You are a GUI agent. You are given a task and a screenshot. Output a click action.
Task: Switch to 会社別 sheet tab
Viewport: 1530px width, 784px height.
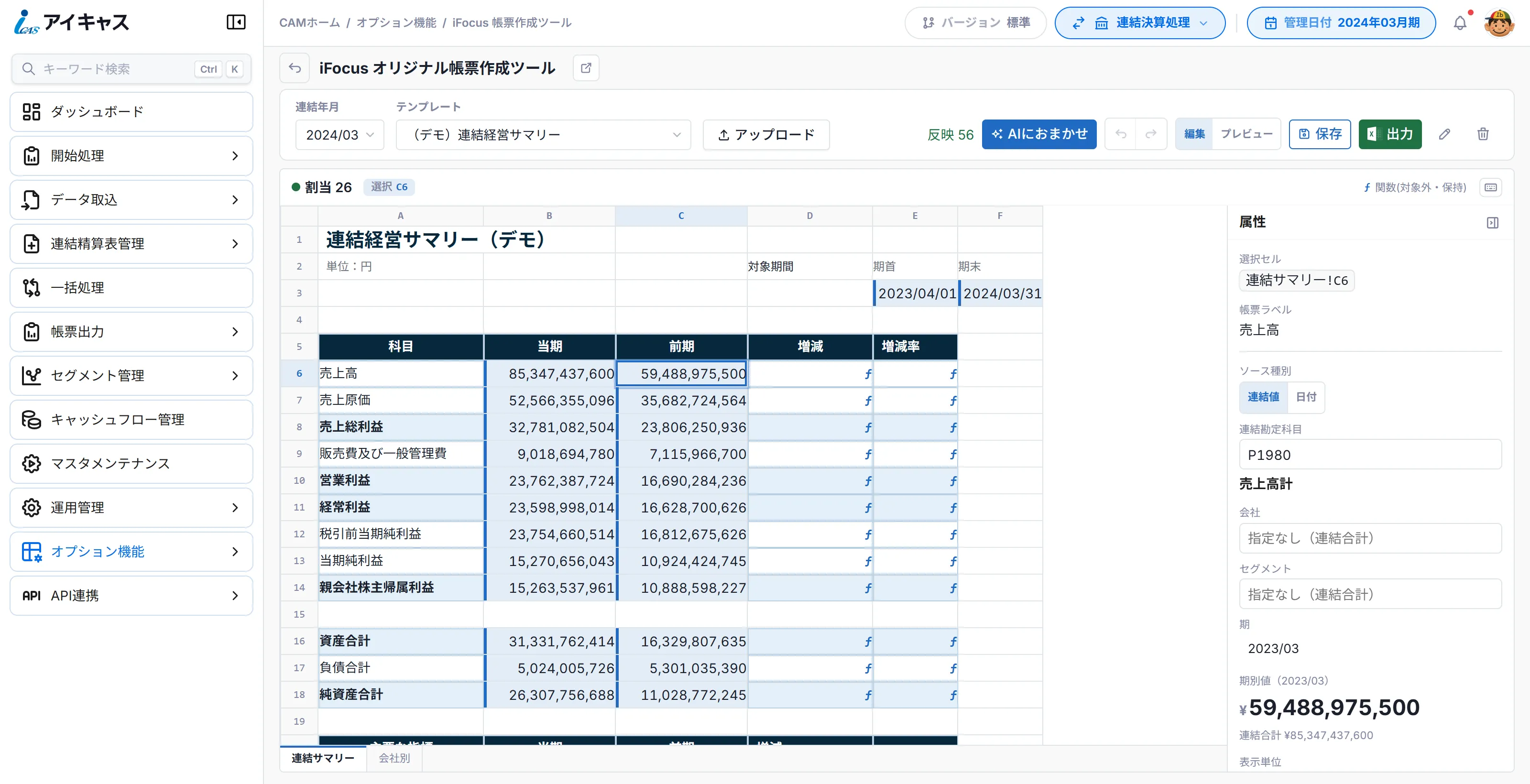pos(394,759)
